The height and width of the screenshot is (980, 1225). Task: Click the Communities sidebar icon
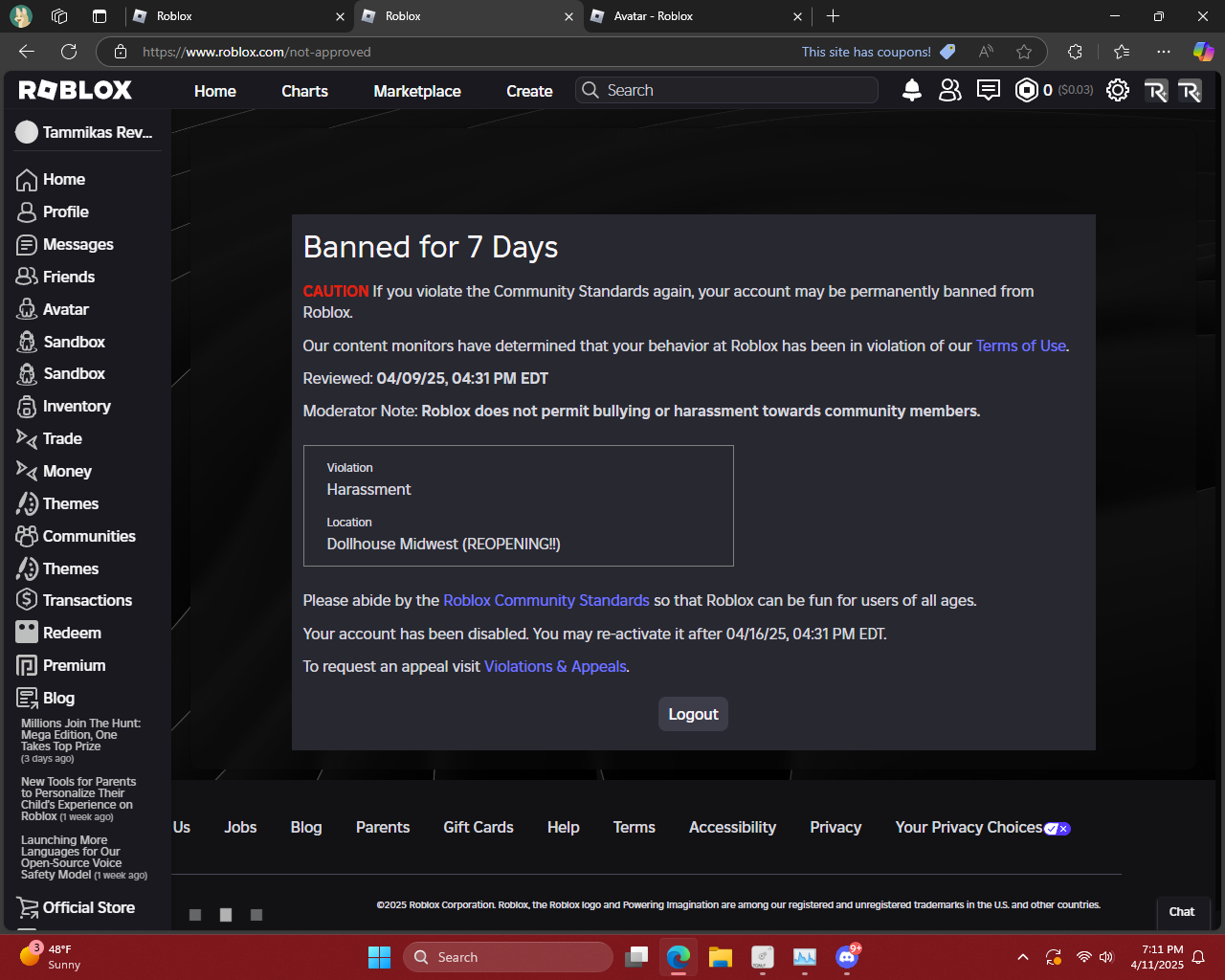tap(27, 536)
